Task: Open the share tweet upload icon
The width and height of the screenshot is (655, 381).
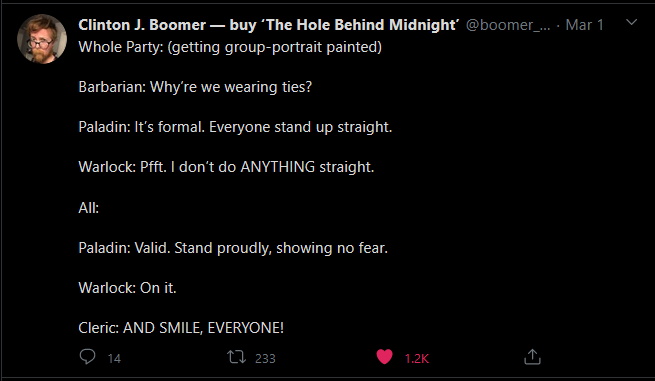Action: [x=532, y=357]
